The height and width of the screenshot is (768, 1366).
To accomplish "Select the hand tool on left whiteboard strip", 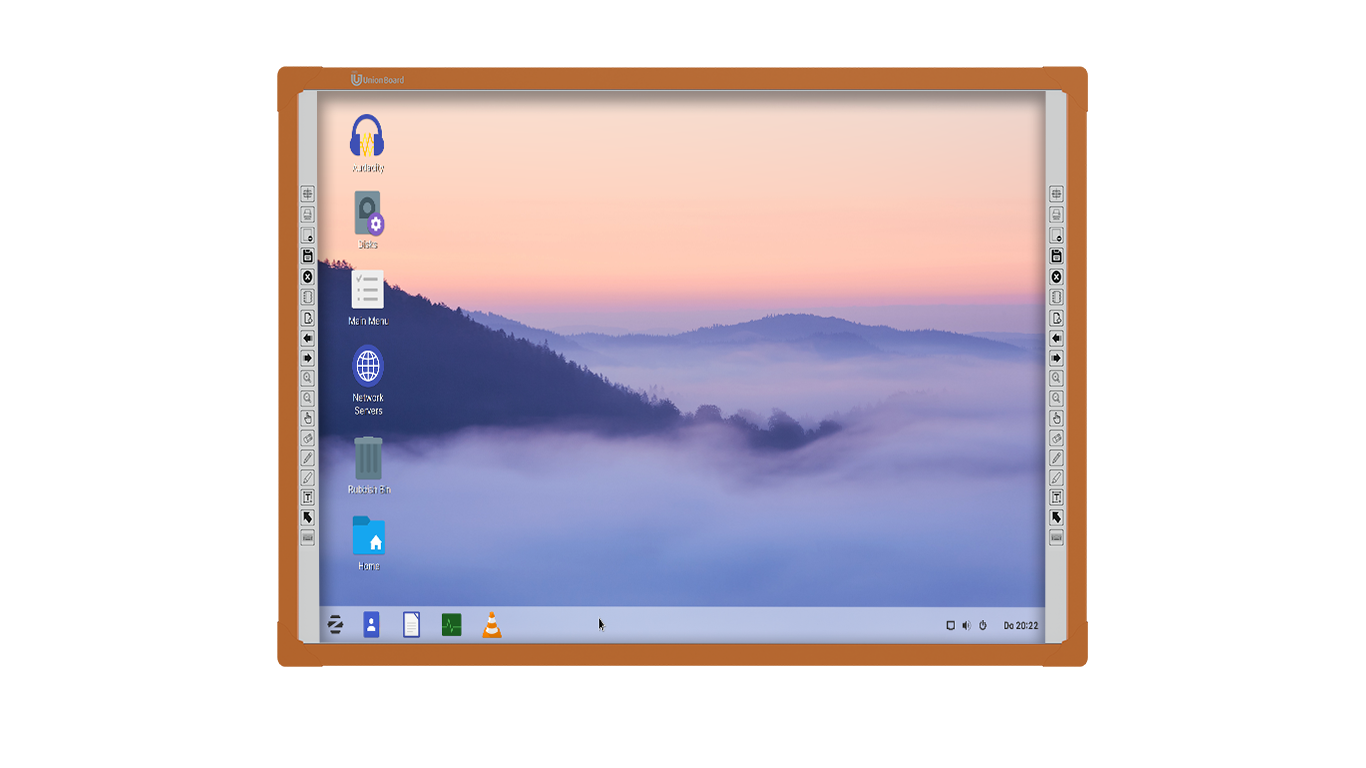I will pos(308,418).
